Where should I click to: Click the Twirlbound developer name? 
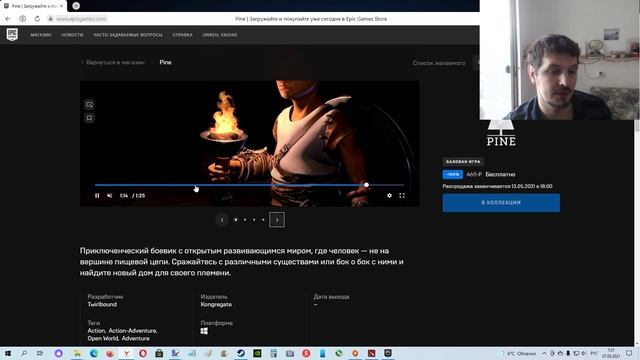[102, 304]
